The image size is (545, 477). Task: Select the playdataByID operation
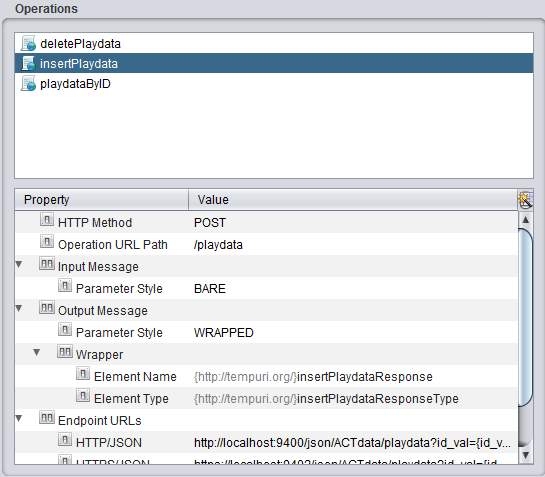[274, 83]
